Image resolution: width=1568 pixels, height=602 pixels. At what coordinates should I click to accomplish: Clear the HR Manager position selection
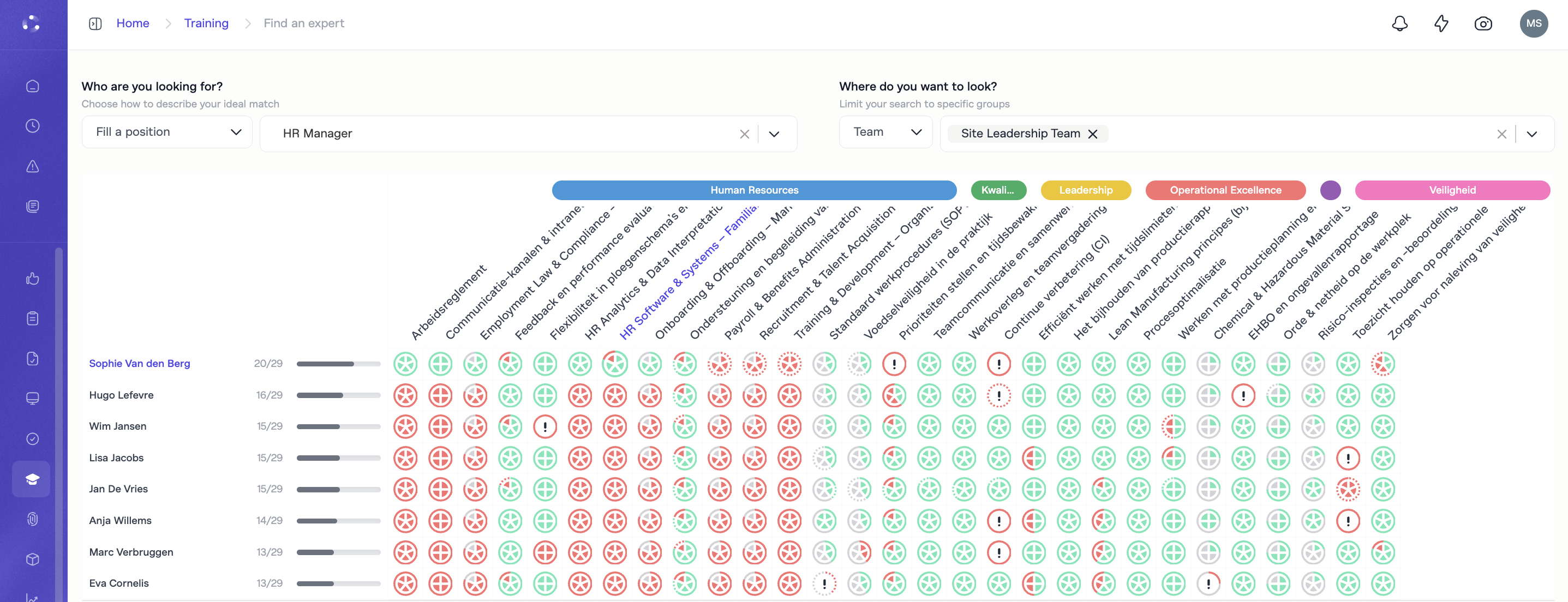point(744,134)
